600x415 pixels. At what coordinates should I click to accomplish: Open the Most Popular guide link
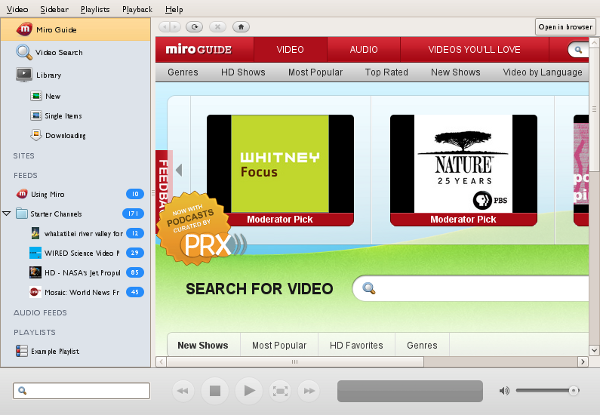[315, 73]
